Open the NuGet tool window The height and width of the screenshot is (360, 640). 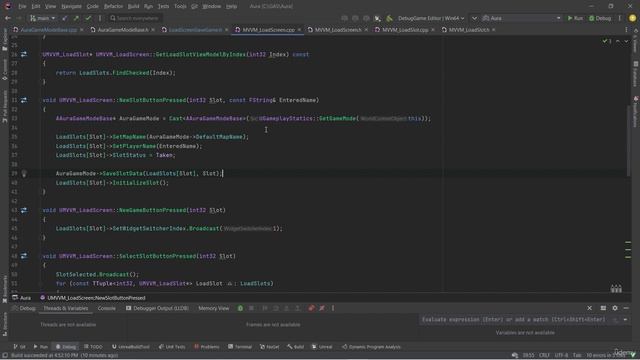pyautogui.click(x=269, y=347)
